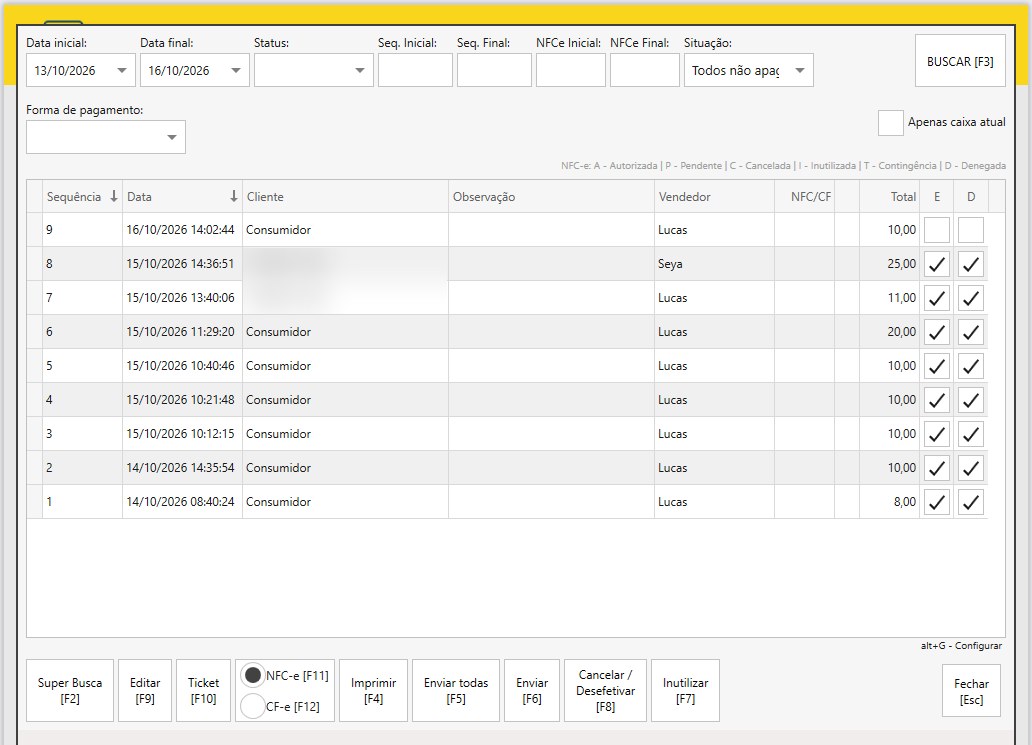The height and width of the screenshot is (745, 1032).
Task: Click the Observação column header
Action: point(552,196)
